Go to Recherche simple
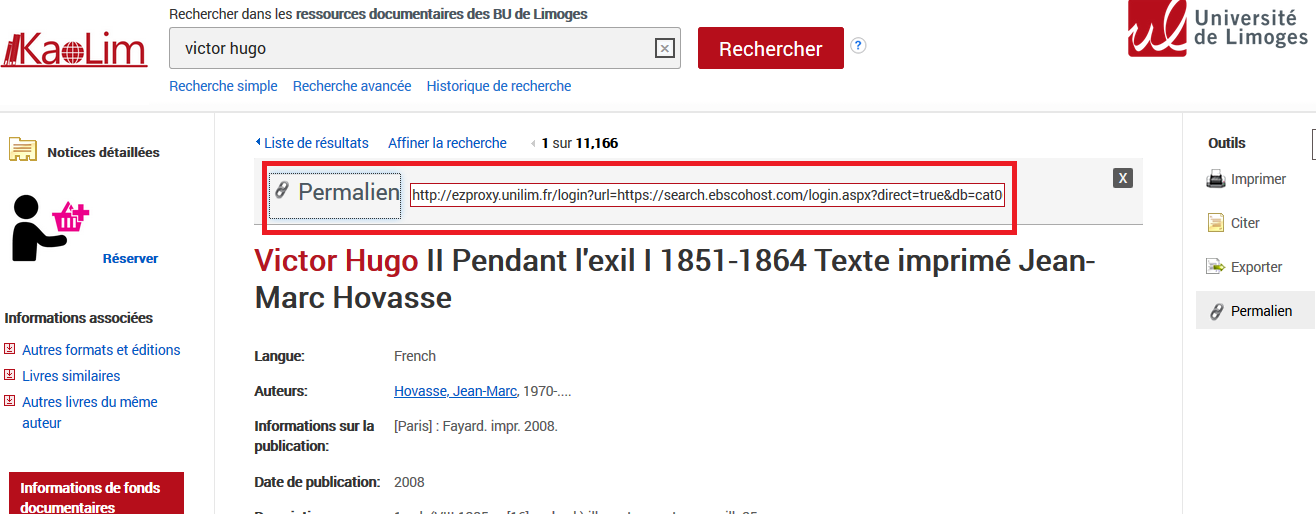 click(x=223, y=86)
